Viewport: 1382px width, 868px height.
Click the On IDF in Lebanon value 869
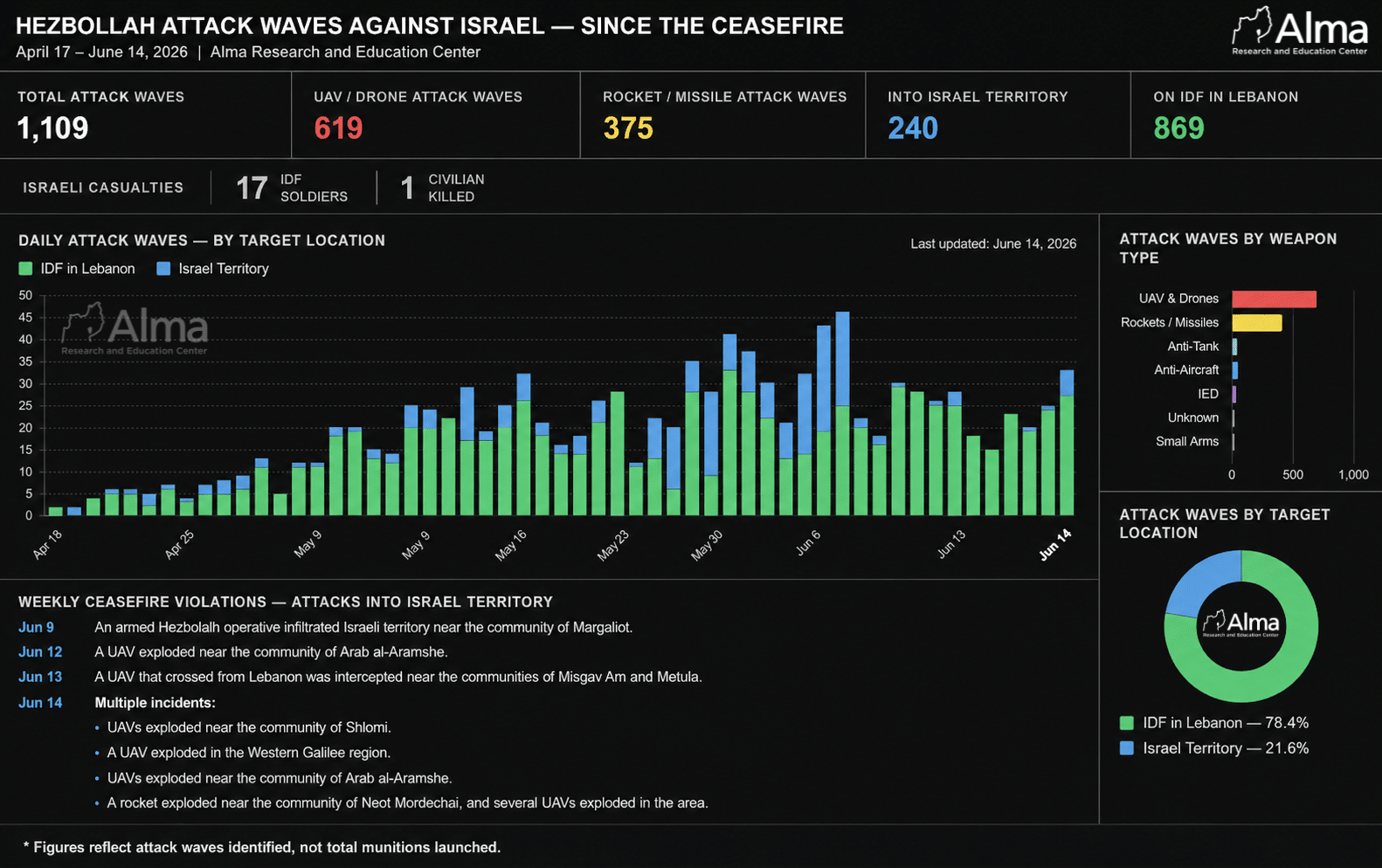[1178, 128]
